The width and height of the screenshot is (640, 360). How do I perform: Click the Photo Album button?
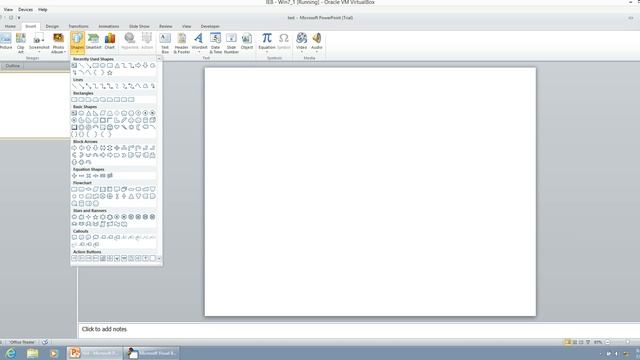pyautogui.click(x=58, y=42)
